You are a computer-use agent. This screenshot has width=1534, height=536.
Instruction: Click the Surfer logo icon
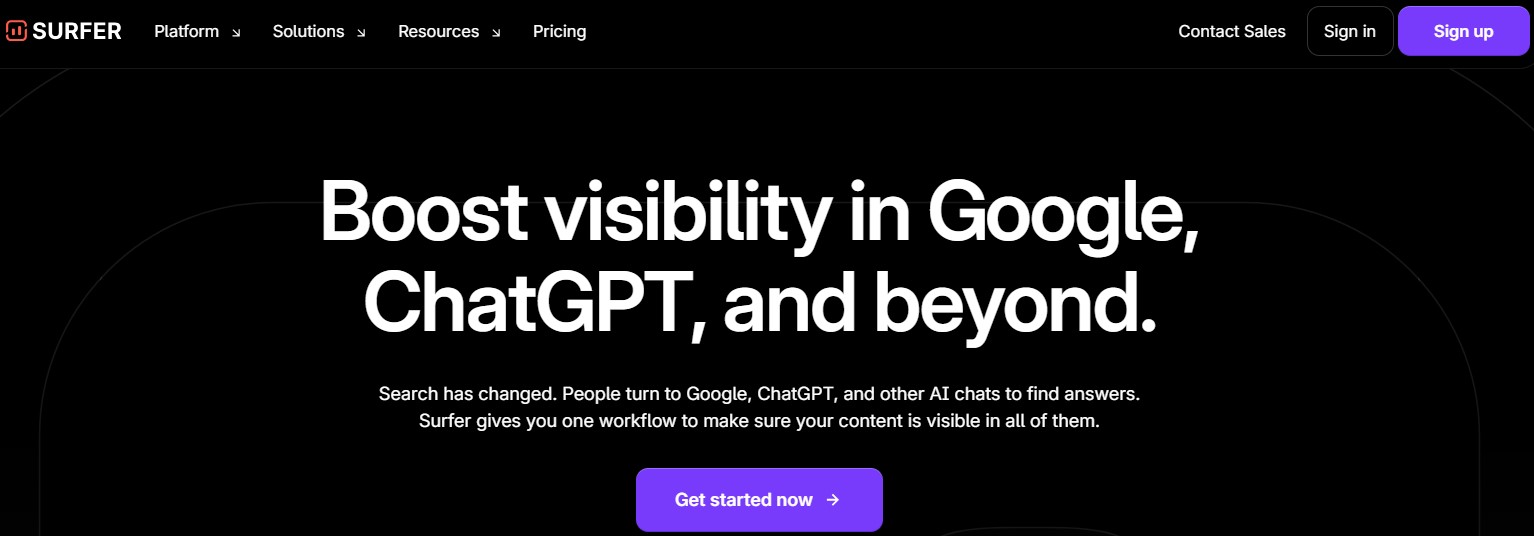pos(16,31)
